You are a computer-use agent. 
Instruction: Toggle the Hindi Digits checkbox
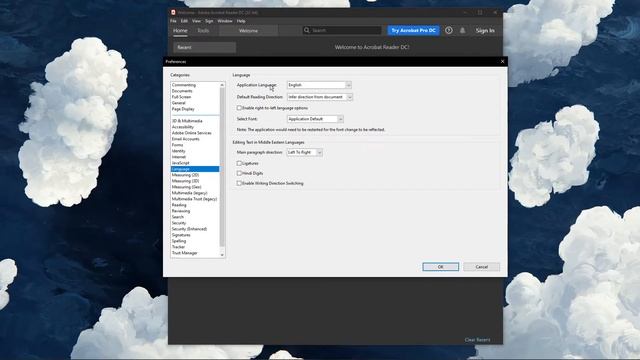click(239, 173)
